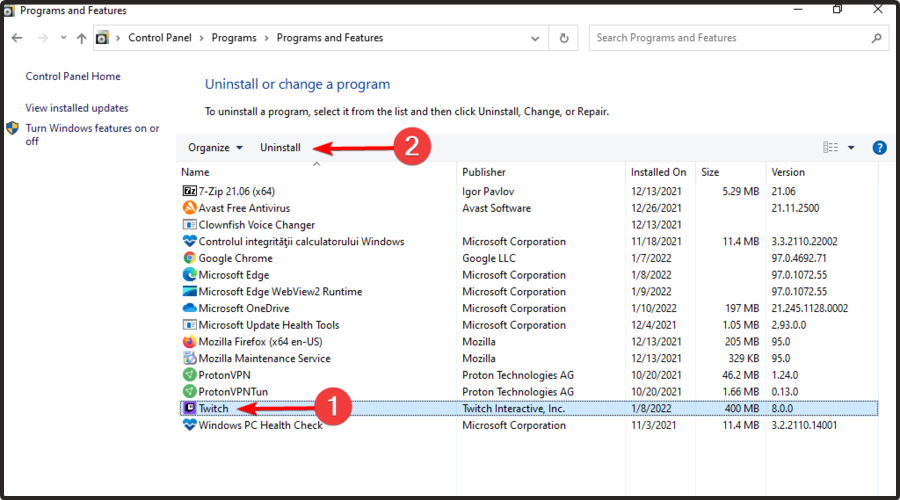Open Turn Windows features on or off
Image resolution: width=900 pixels, height=500 pixels.
[92, 134]
